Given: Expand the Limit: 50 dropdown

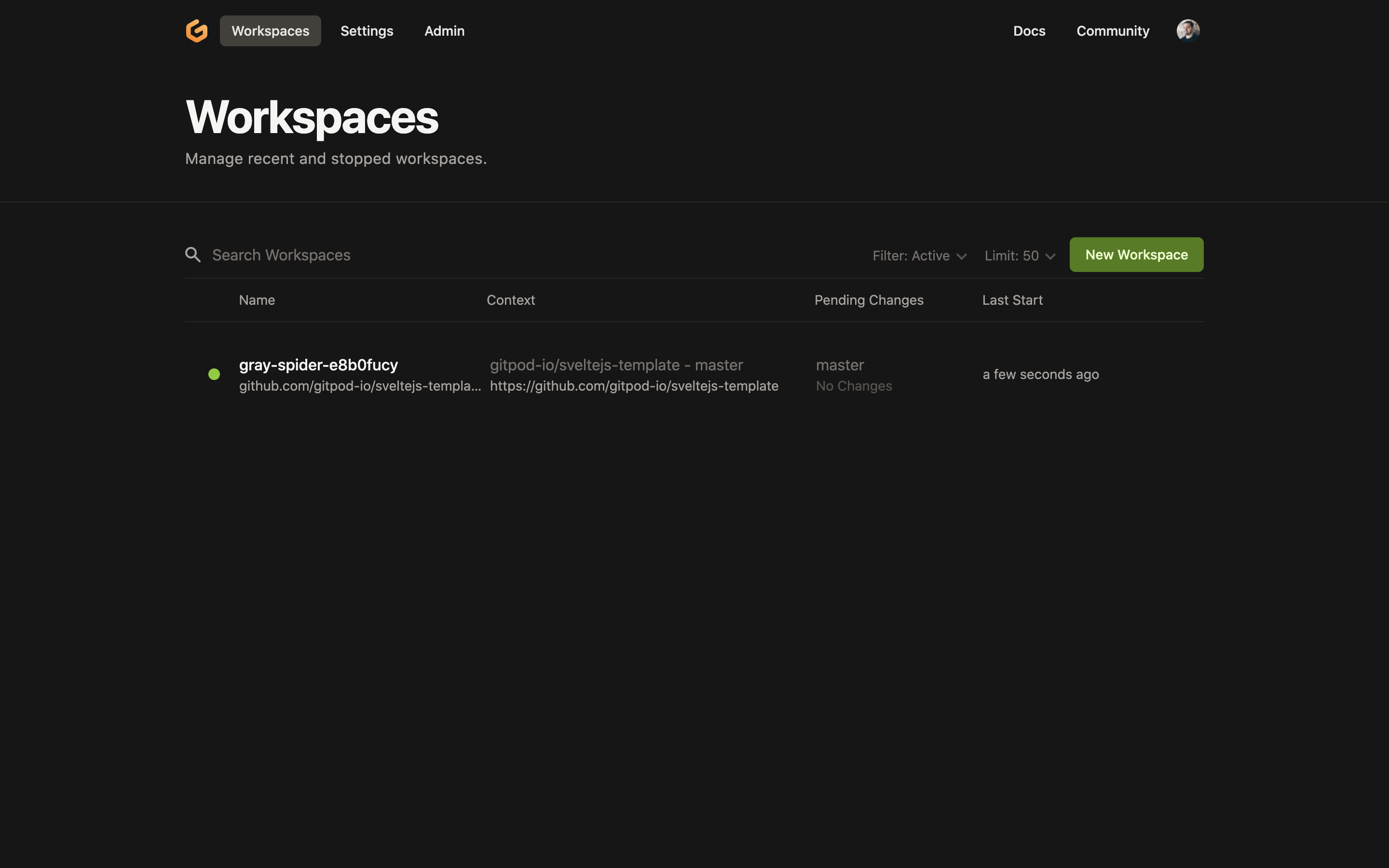Looking at the screenshot, I should [1020, 256].
